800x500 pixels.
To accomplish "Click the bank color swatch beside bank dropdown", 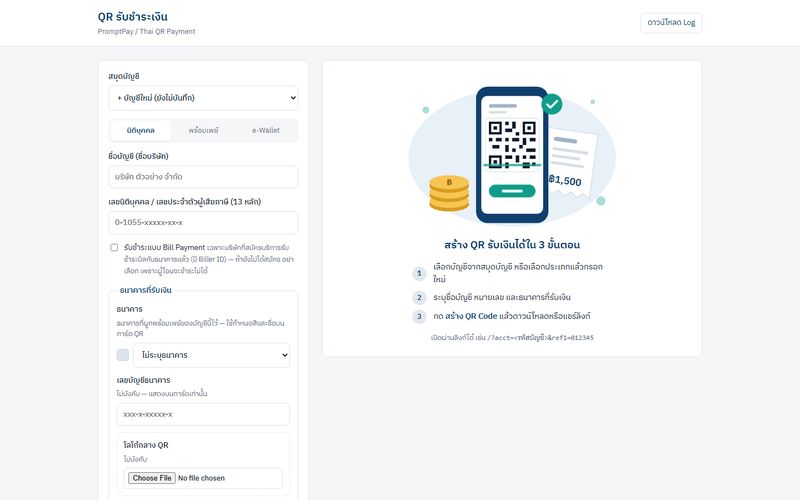I will coord(123,355).
